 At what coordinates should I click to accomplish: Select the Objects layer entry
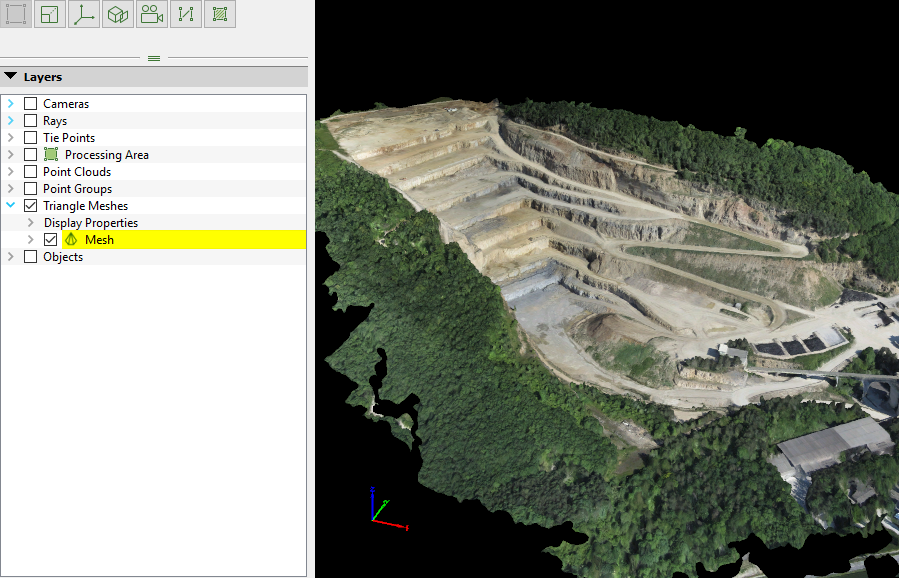[x=64, y=256]
